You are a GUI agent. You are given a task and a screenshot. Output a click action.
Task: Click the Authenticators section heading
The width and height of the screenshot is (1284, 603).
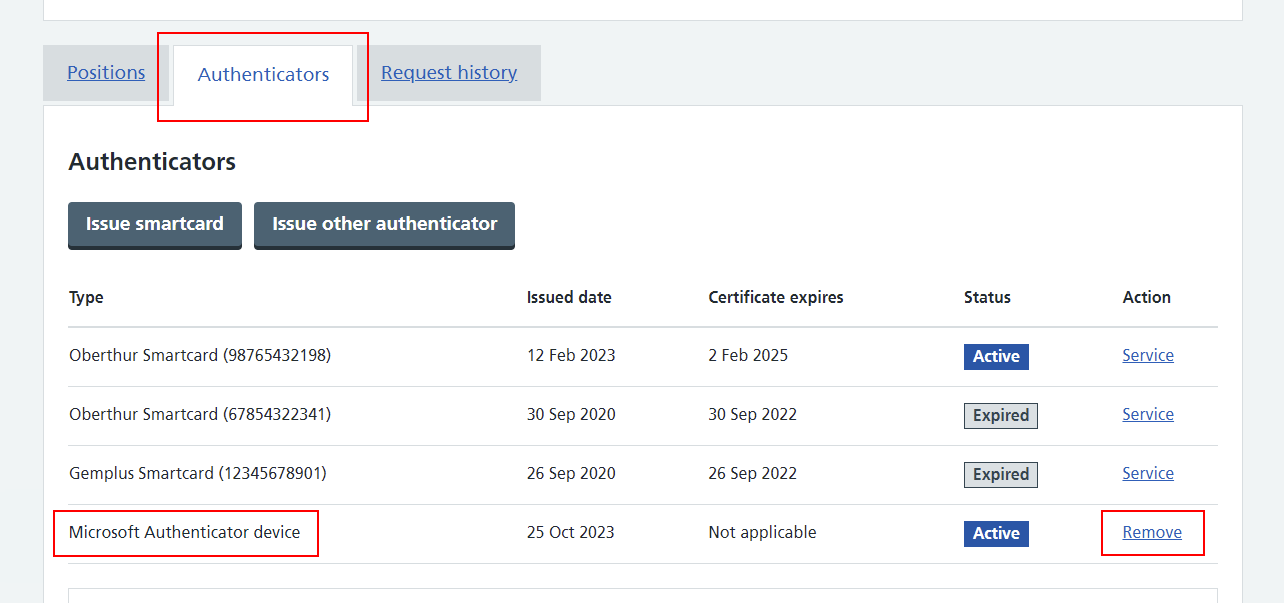[152, 162]
